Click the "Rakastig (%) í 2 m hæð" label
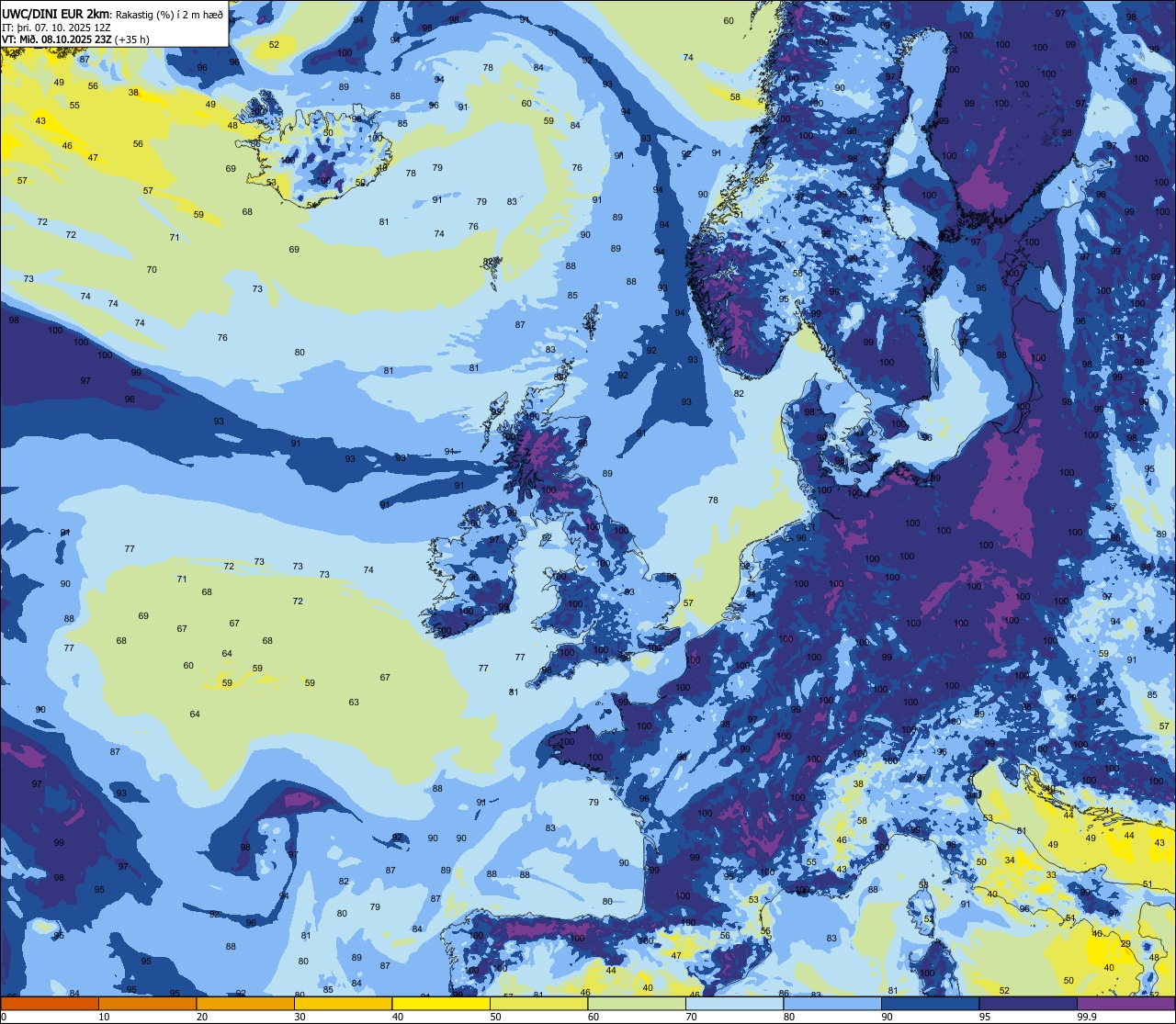The width and height of the screenshot is (1176, 1024). 169,14
